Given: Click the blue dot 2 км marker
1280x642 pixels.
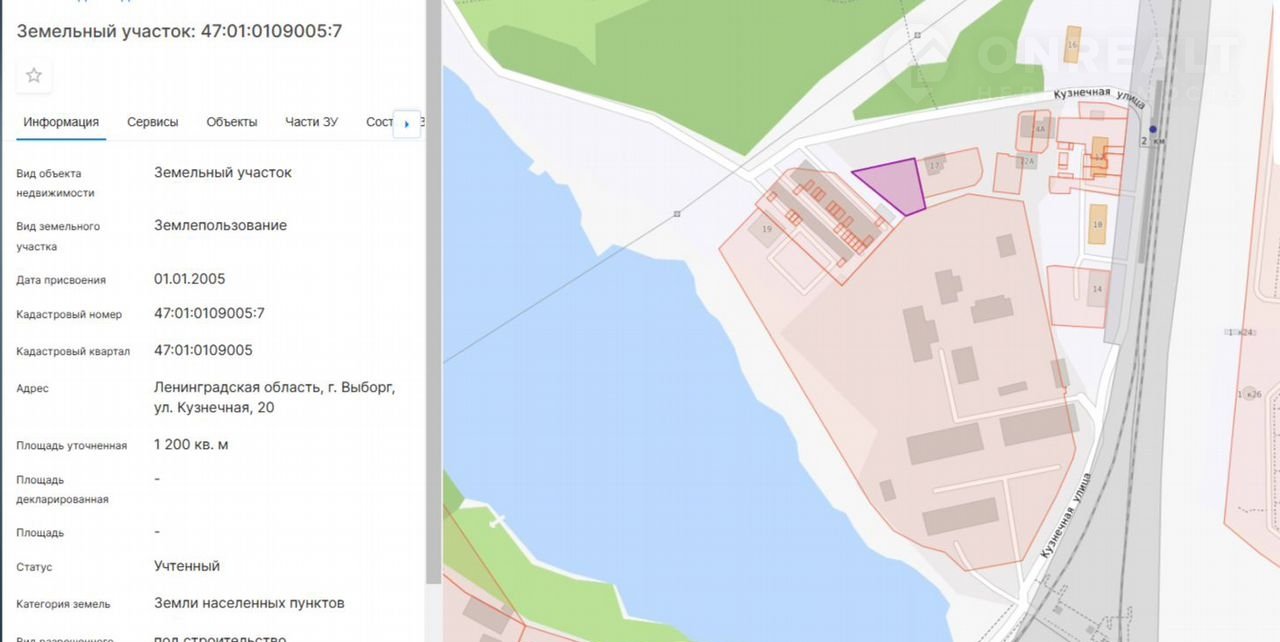Looking at the screenshot, I should [x=1153, y=129].
